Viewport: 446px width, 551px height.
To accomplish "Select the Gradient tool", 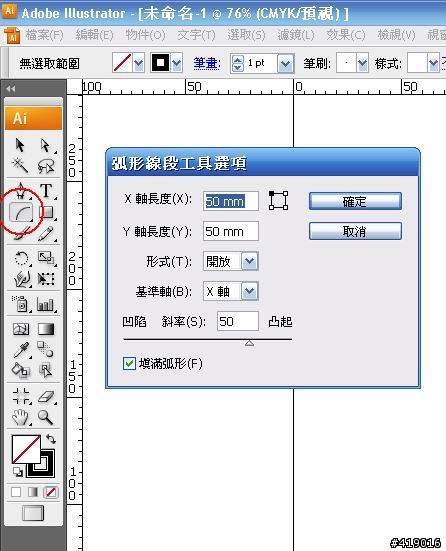I will pos(46,329).
